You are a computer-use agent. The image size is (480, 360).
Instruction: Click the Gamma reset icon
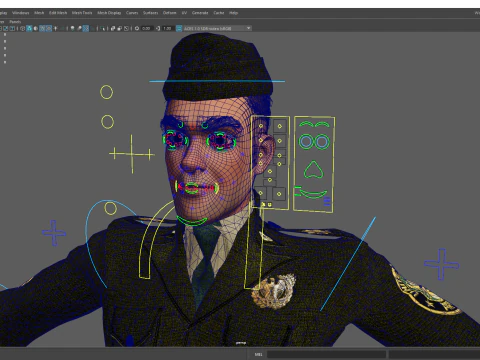point(157,28)
